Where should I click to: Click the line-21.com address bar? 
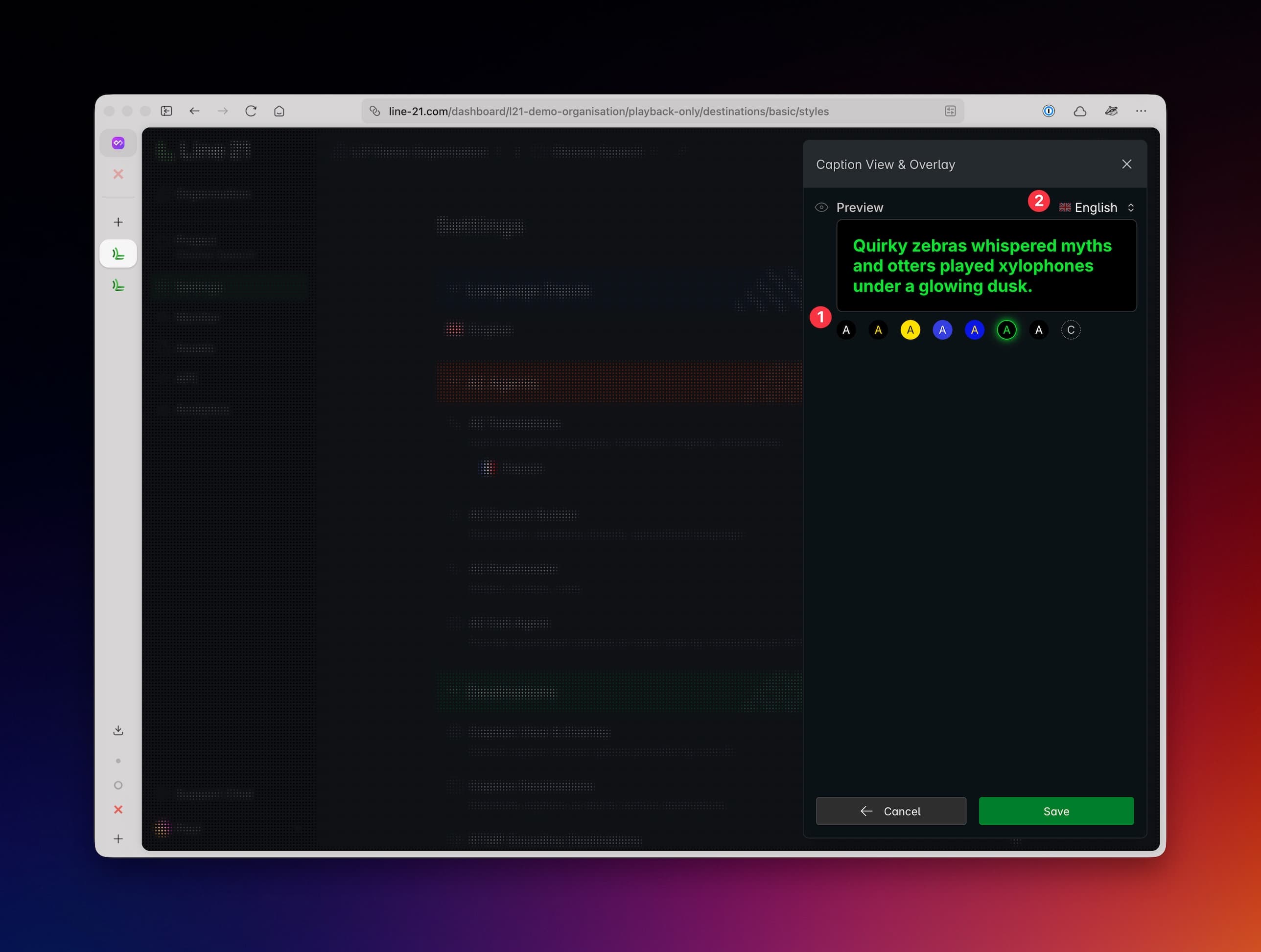627,111
